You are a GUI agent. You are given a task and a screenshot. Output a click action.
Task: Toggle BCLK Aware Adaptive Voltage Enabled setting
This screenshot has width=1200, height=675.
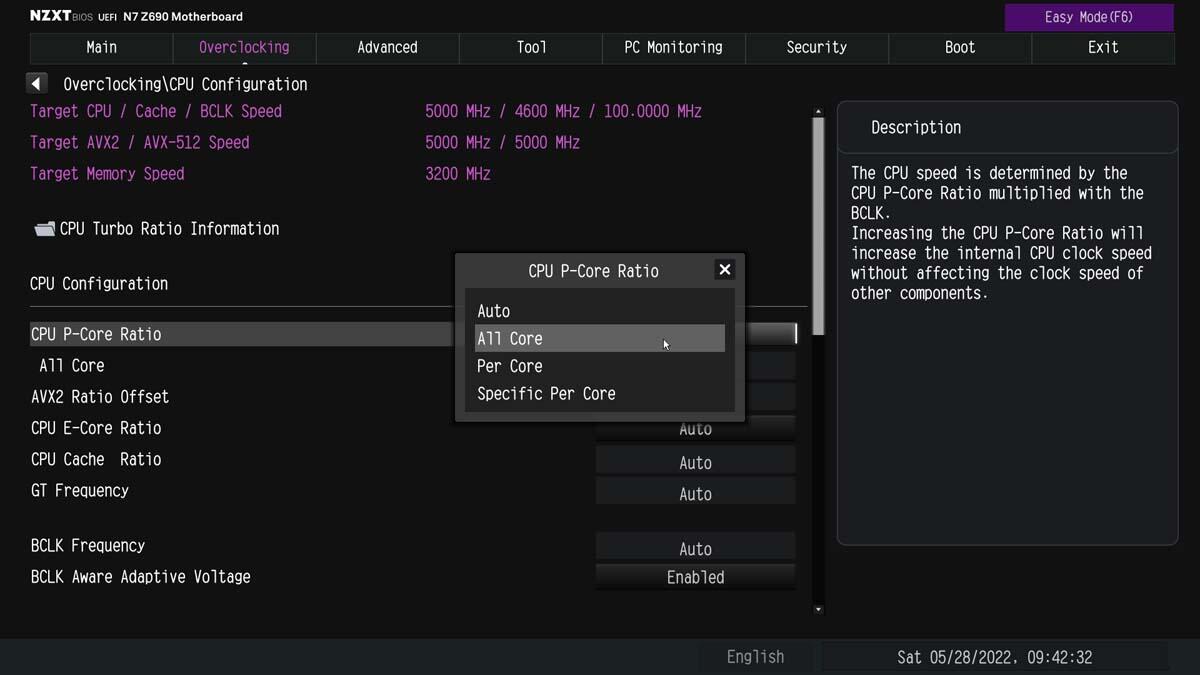[696, 577]
